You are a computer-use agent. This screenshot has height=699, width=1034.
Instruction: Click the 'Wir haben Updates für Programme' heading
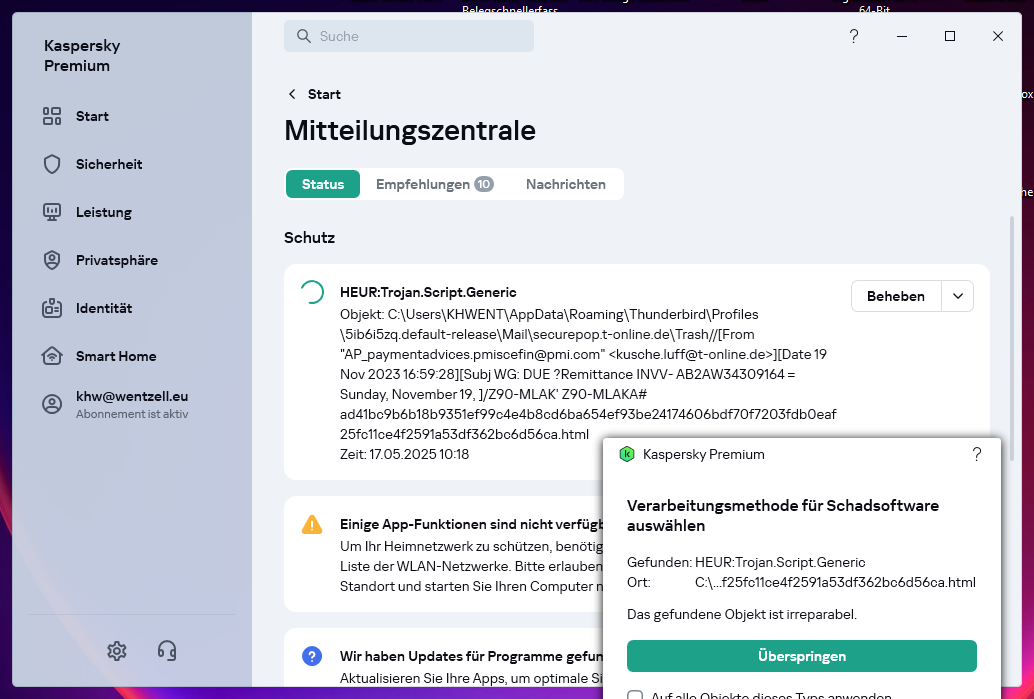pos(471,656)
